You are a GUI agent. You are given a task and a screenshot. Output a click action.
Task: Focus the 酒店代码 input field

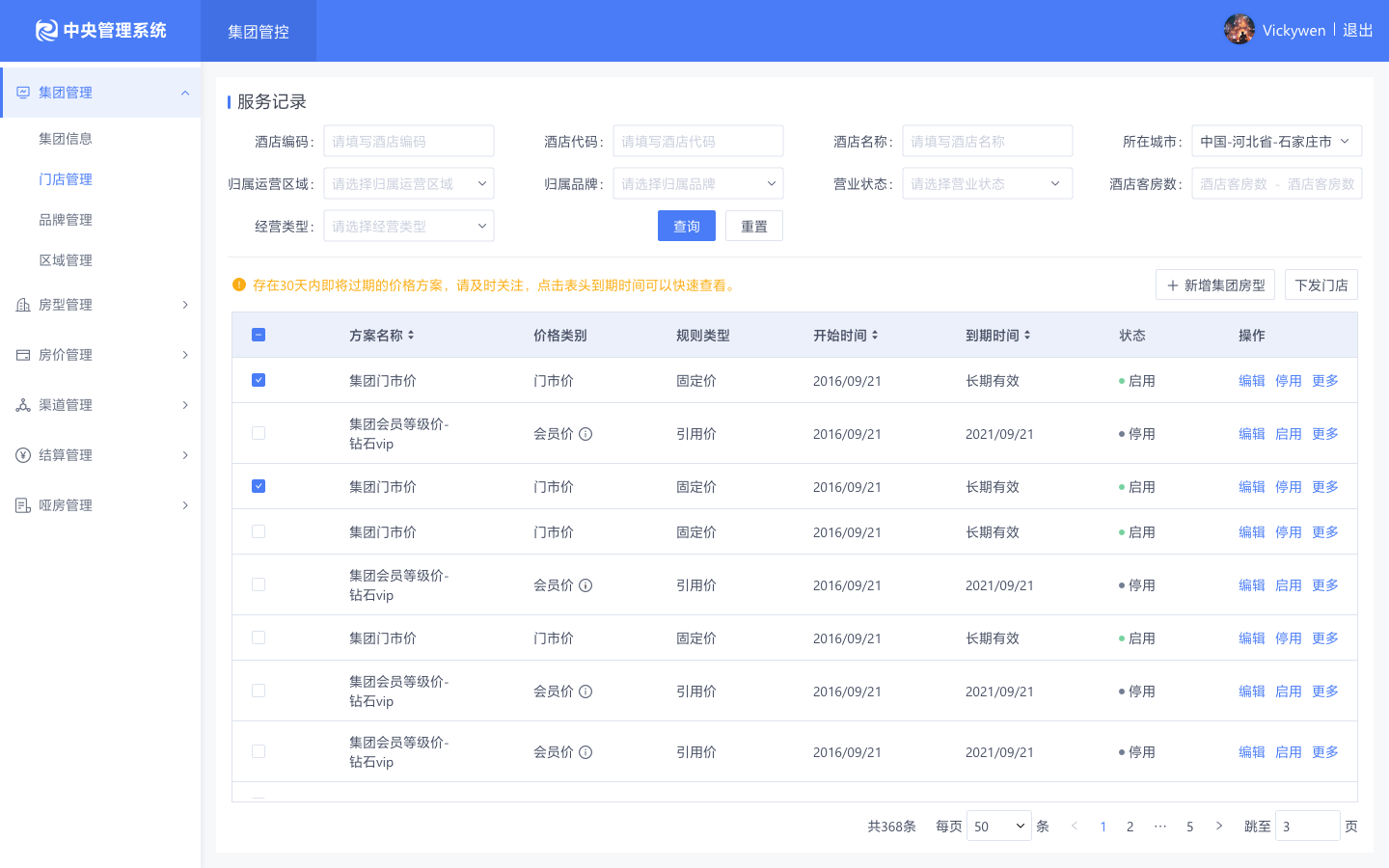click(x=698, y=141)
